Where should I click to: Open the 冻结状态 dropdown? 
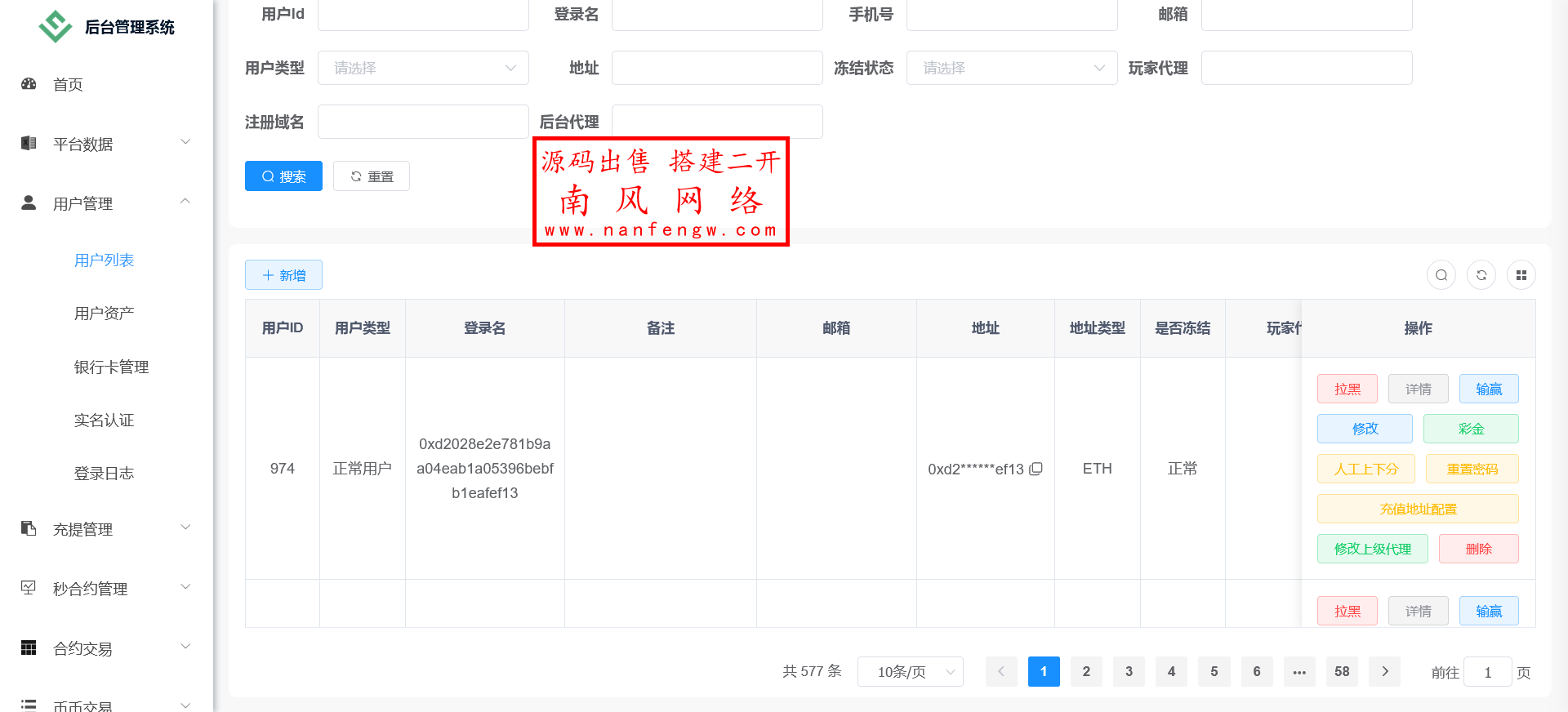[x=1012, y=68]
